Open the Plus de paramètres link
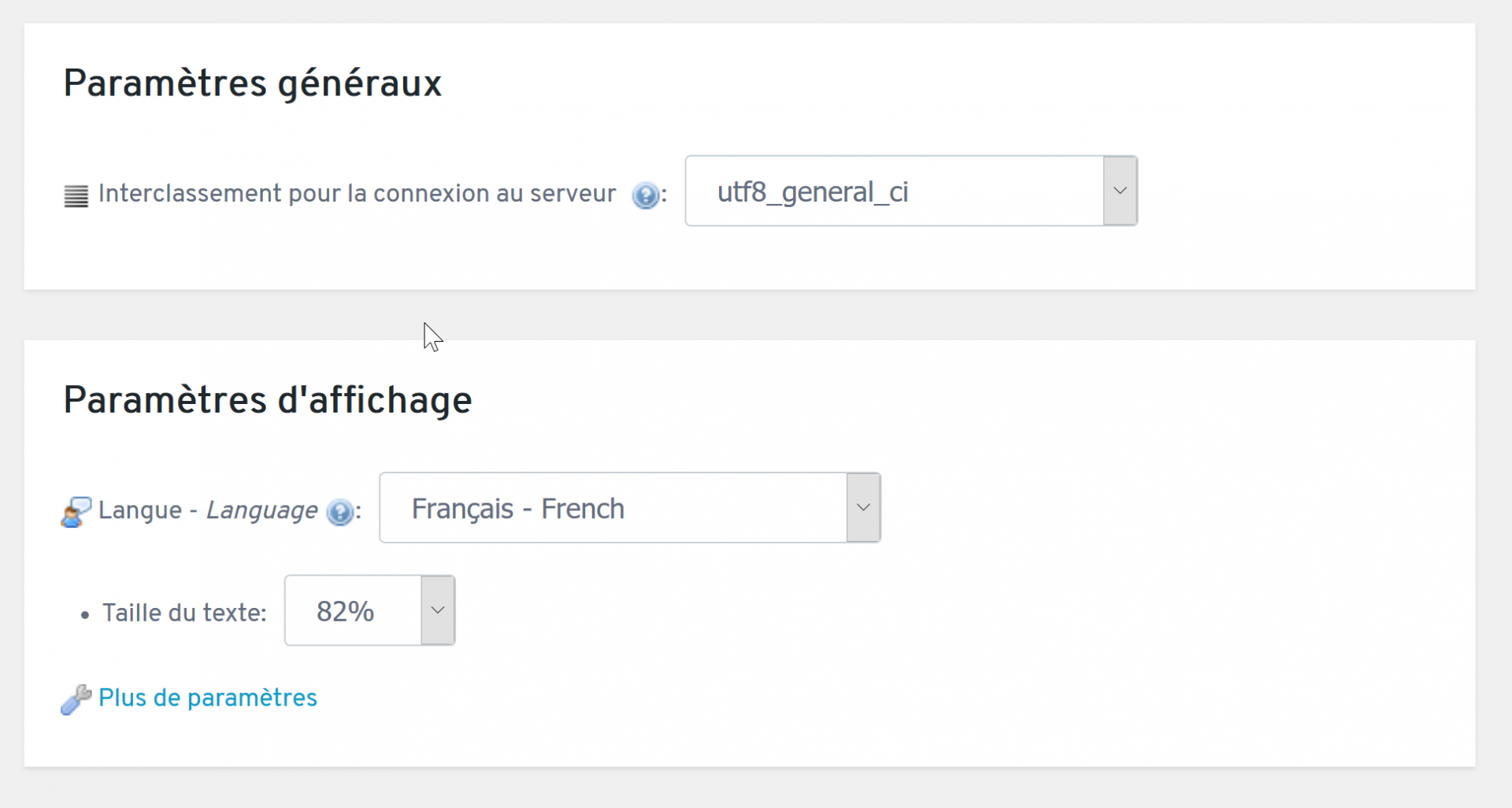The image size is (1512, 808). tap(208, 698)
